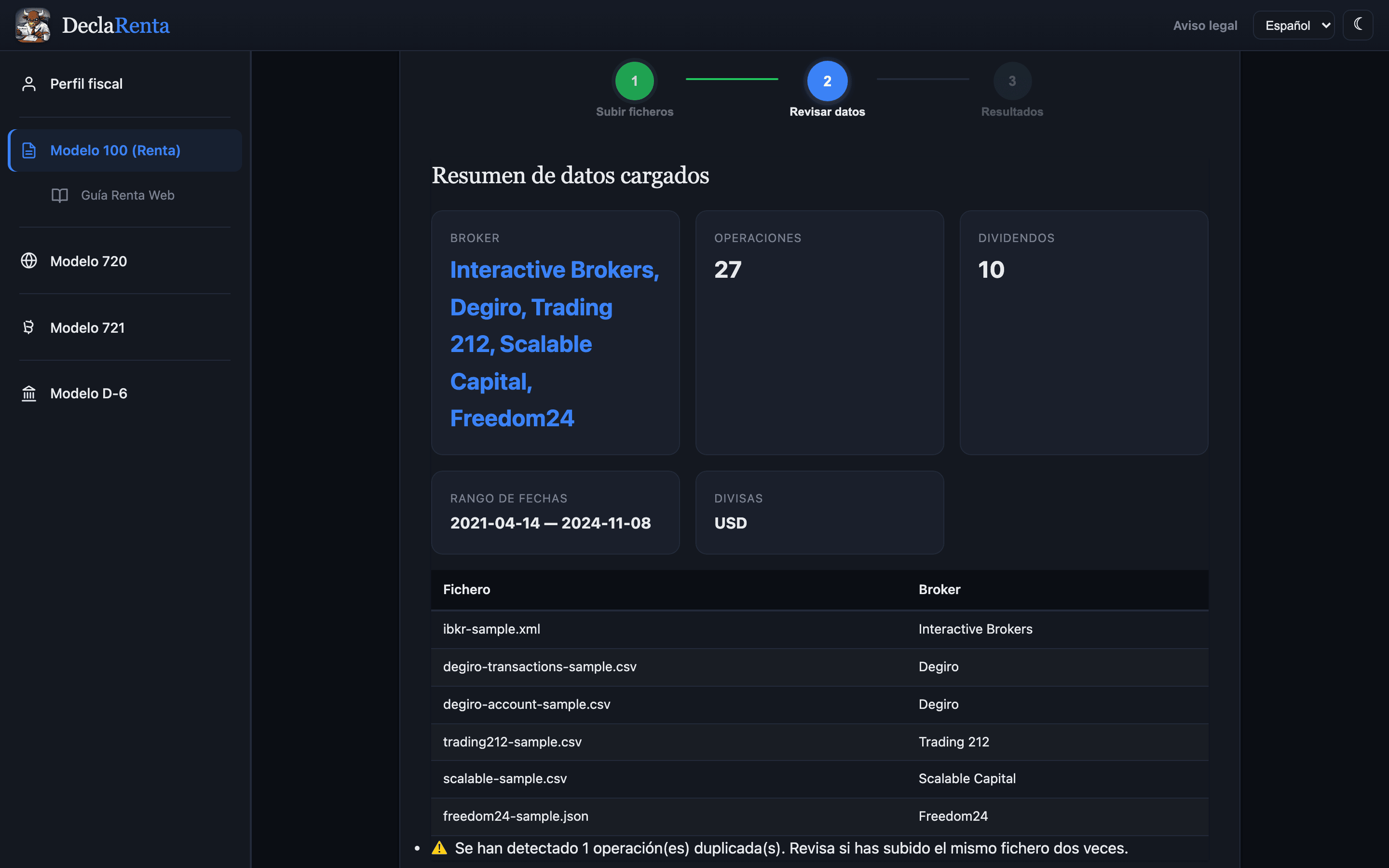Select degiro-account-sample.csv file row
This screenshot has width=1389, height=868.
(819, 705)
